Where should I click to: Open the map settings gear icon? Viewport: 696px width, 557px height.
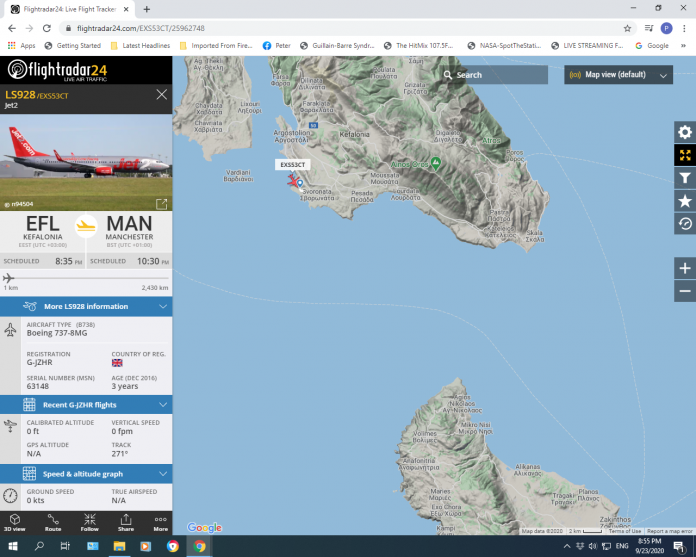click(x=685, y=132)
